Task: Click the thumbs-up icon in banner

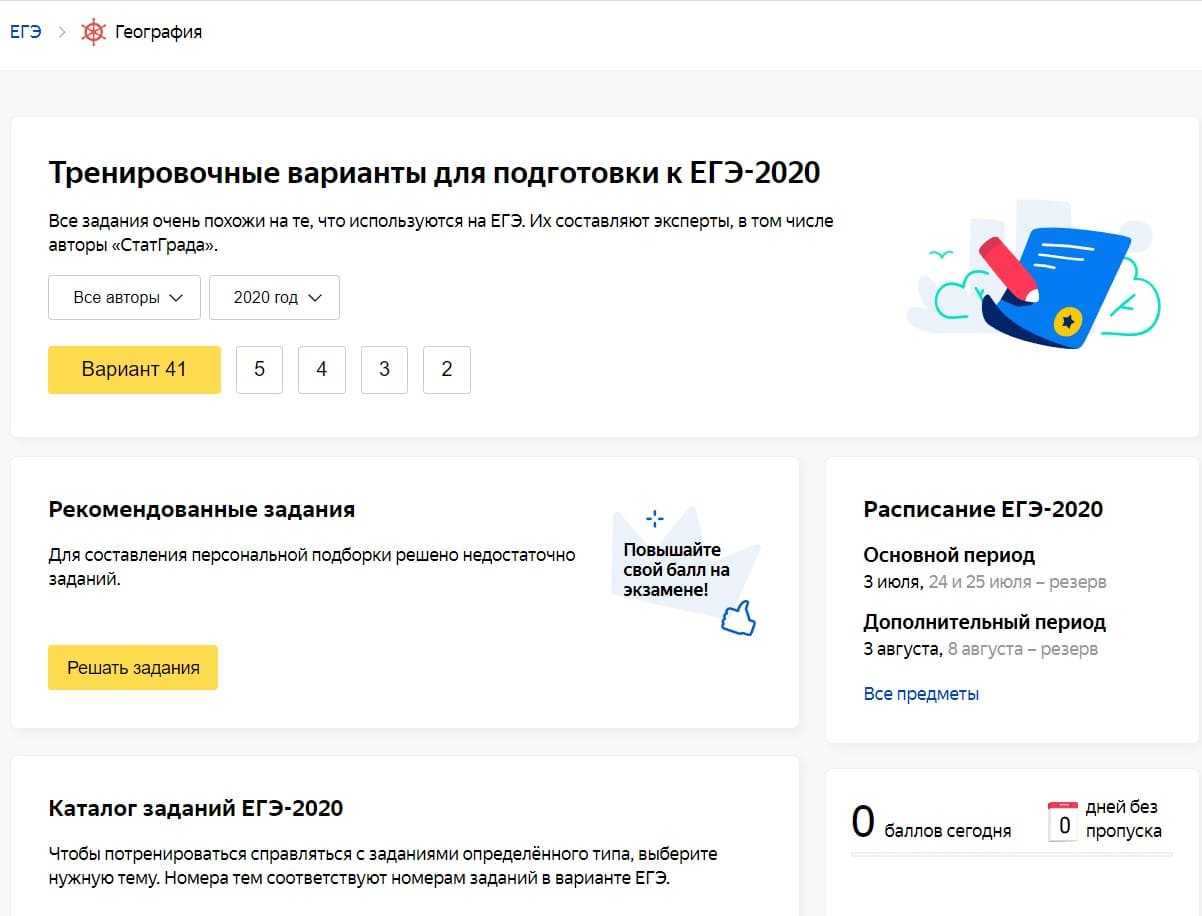Action: pos(738,617)
